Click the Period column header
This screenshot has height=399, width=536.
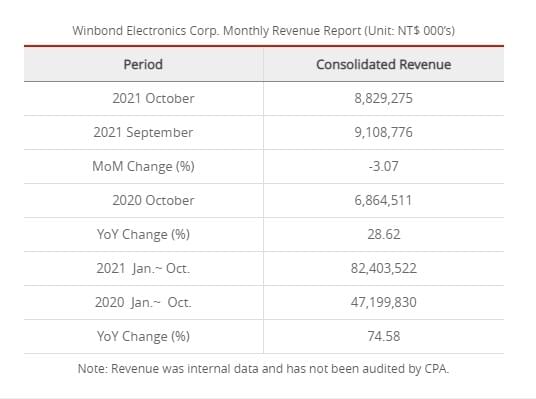(143, 64)
